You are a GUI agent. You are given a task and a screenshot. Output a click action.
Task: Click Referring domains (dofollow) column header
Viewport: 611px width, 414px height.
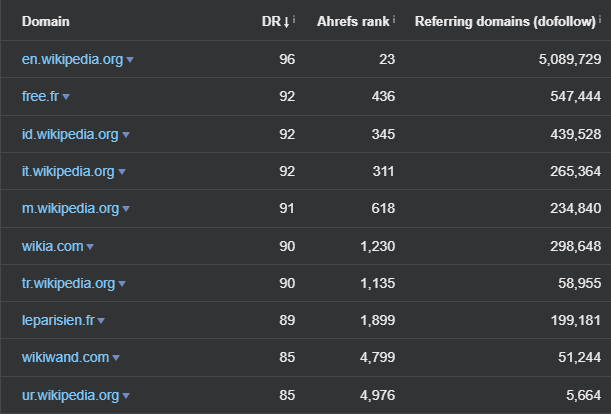505,21
